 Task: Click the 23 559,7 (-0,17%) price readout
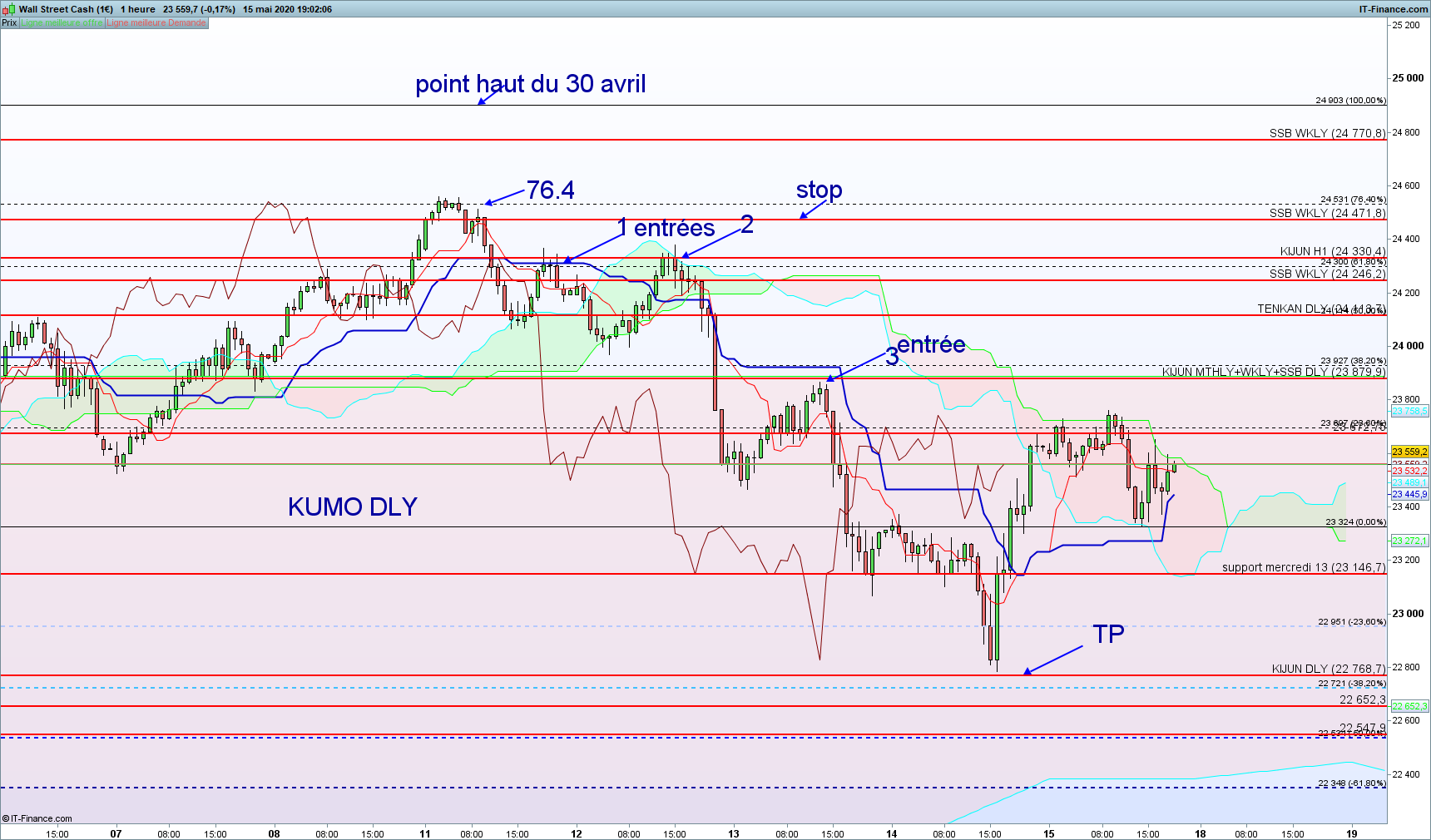pos(199,9)
